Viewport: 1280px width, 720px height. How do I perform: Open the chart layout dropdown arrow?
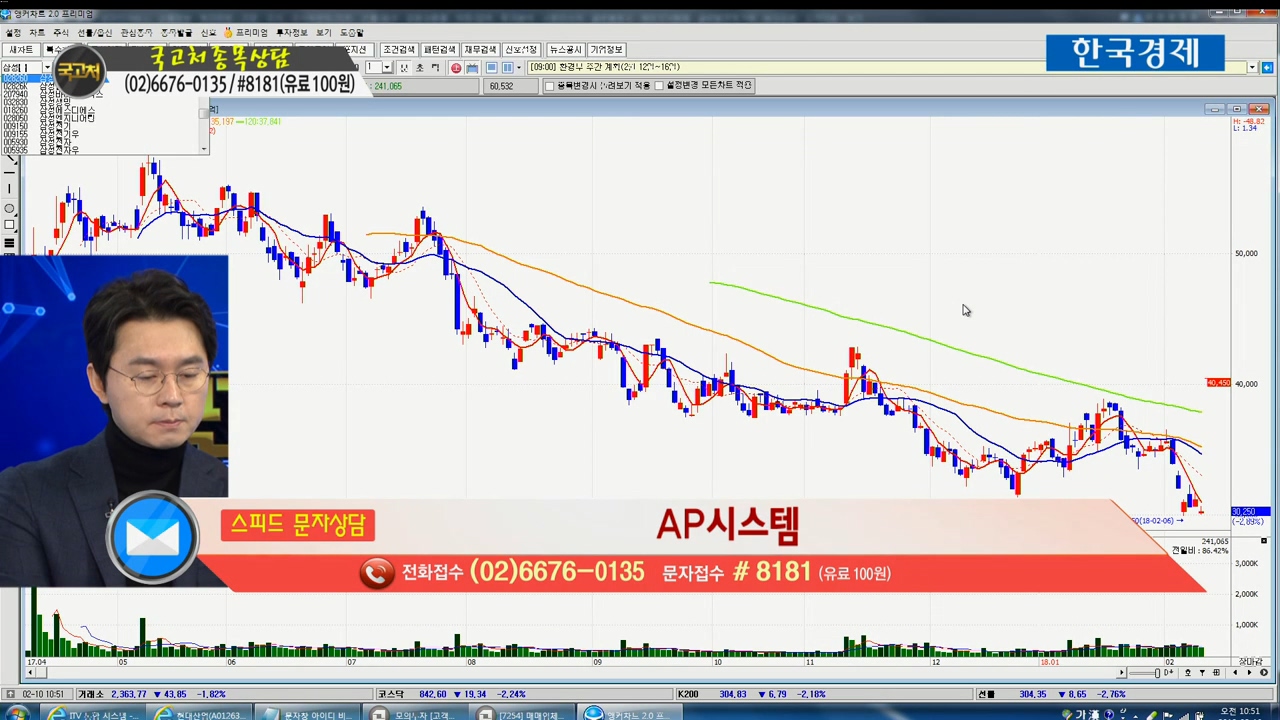pos(519,68)
